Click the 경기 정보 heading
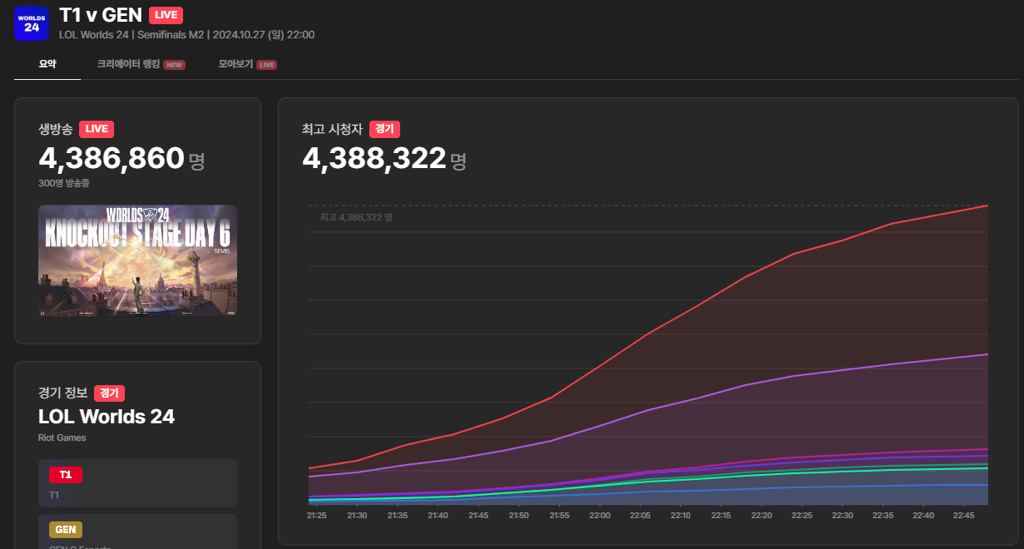 (x=63, y=393)
